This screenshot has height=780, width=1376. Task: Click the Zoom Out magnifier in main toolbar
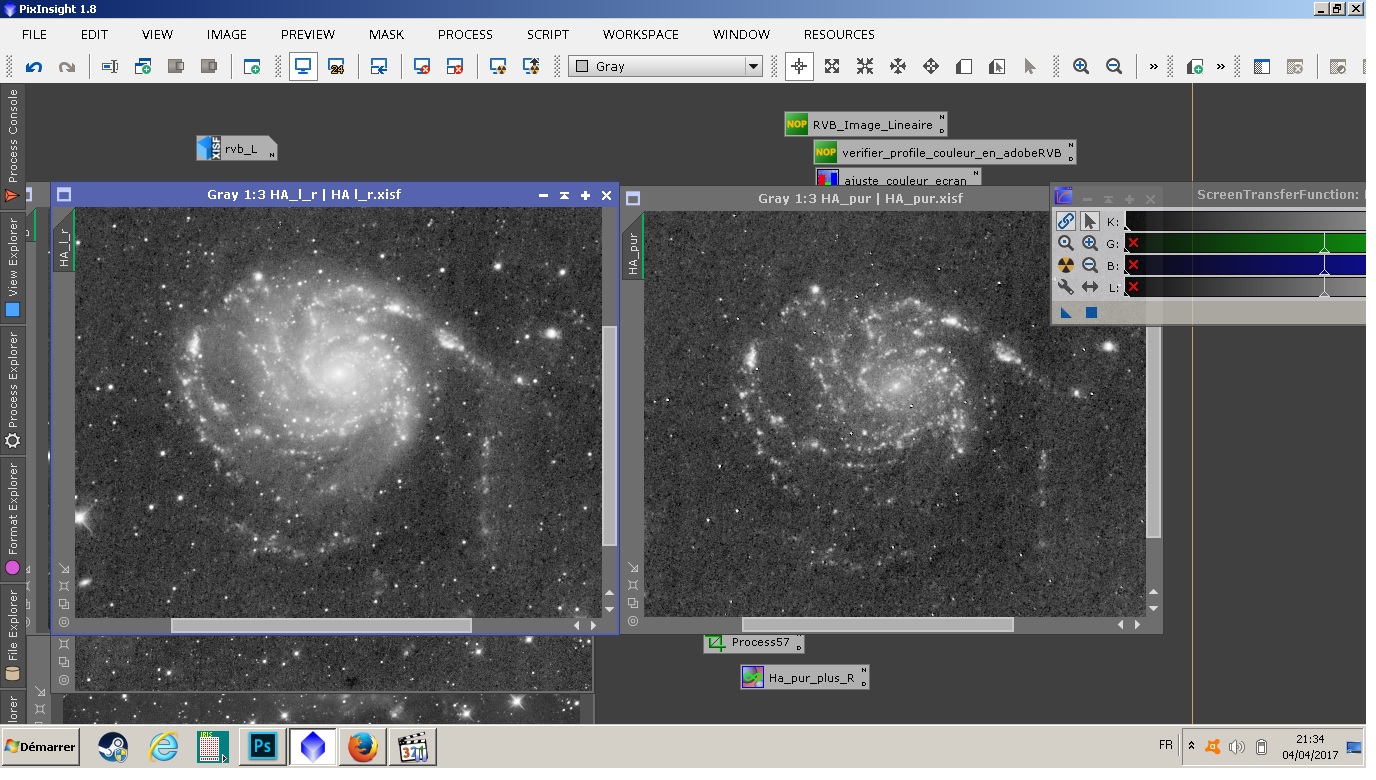(1114, 67)
